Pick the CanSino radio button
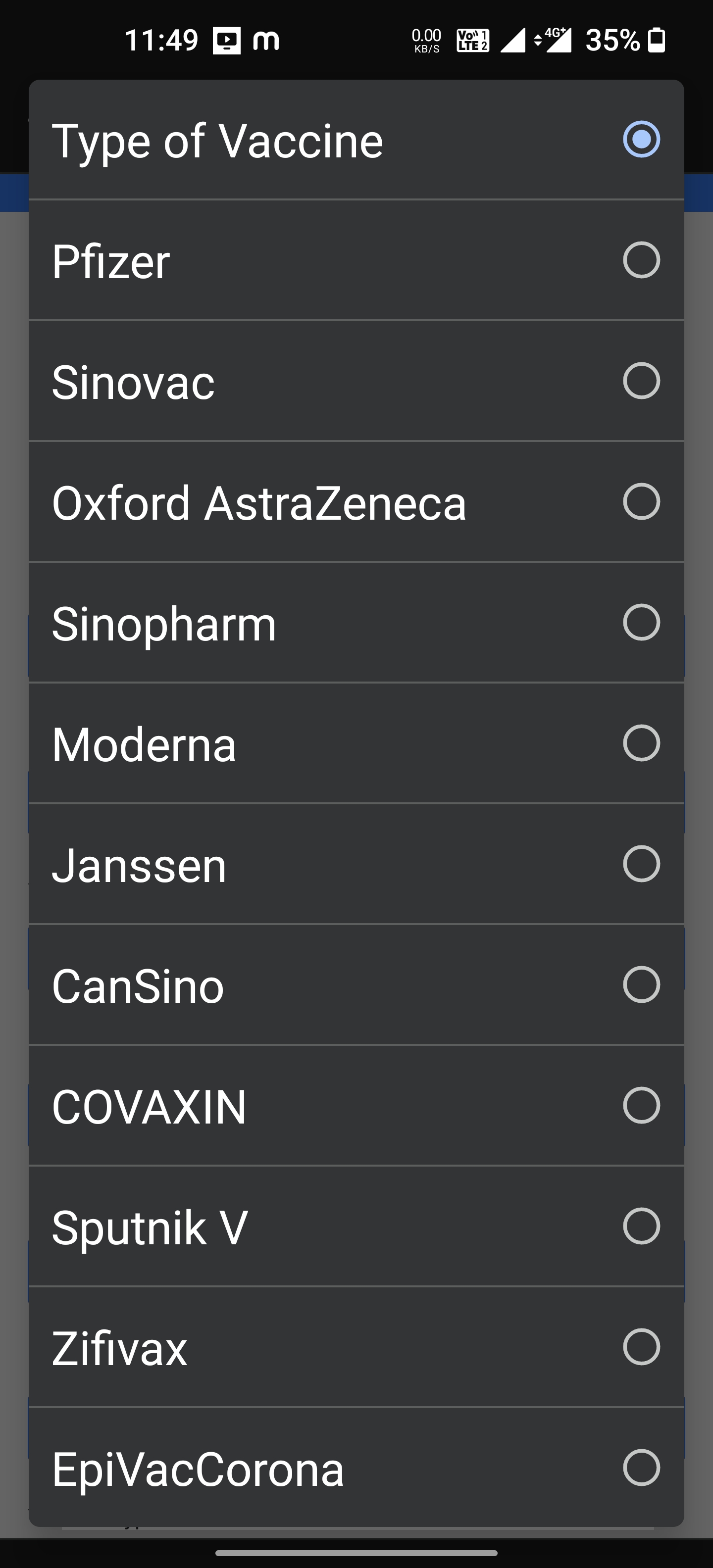713x1568 pixels. coord(641,984)
